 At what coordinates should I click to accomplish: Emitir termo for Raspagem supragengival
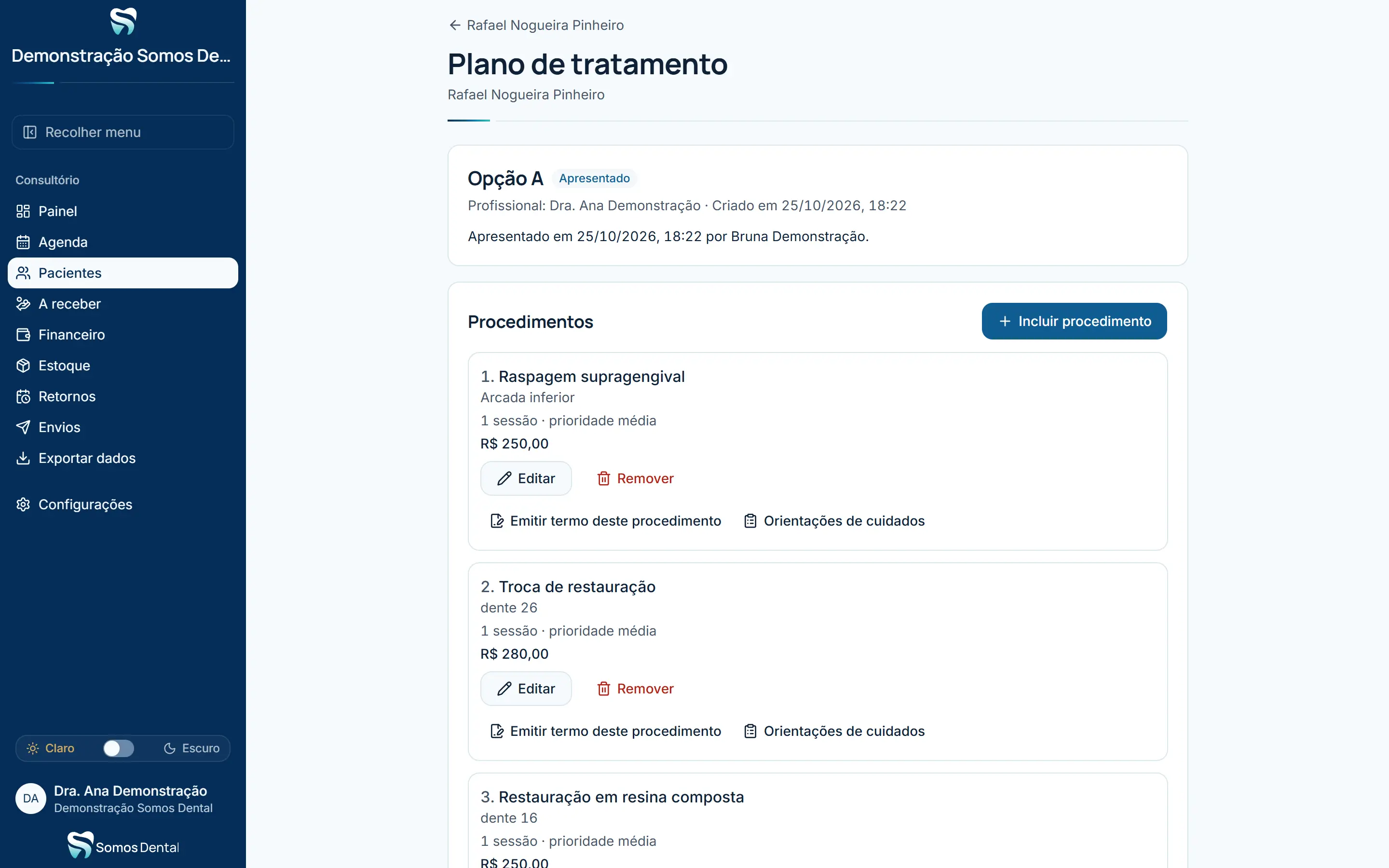point(606,521)
